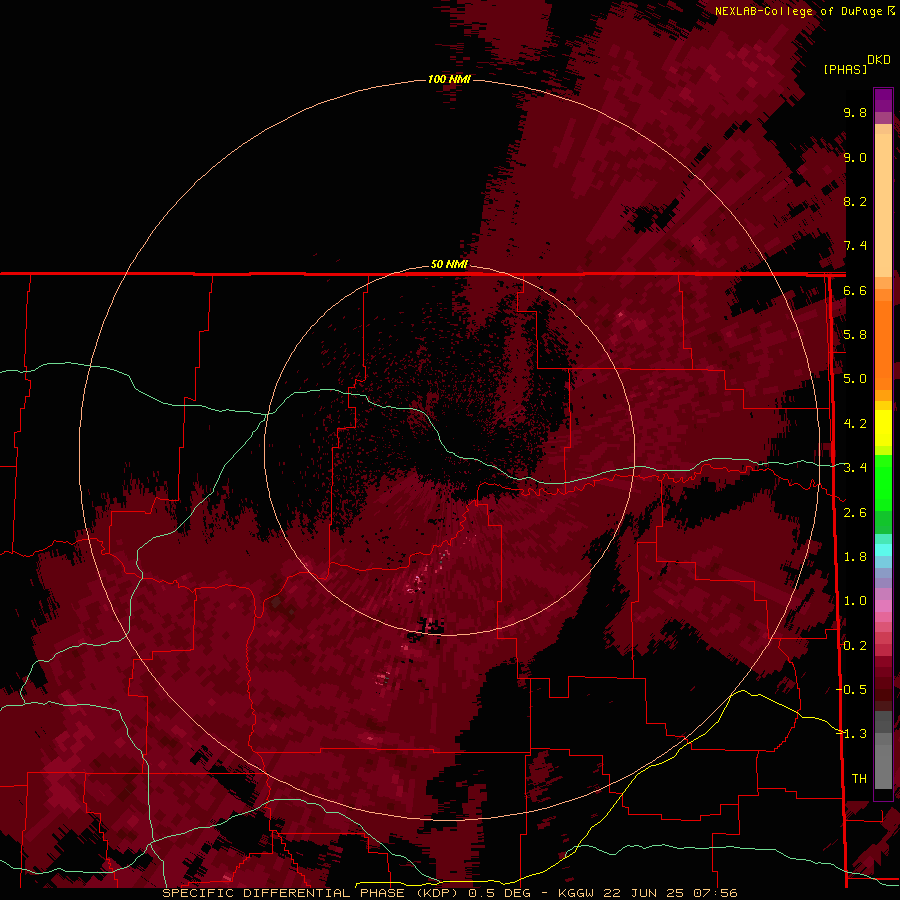Pick the pink segment of the color bar
Viewport: 900px width, 900px height.
[883, 606]
